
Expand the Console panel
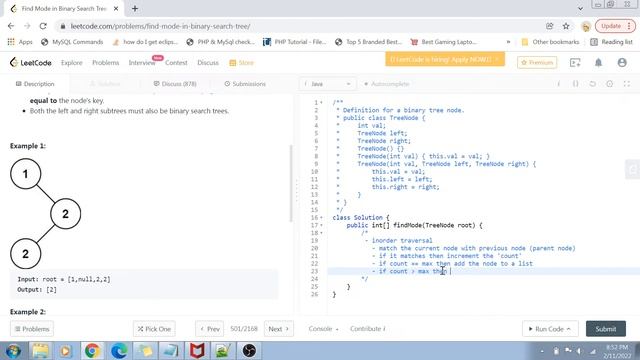pyautogui.click(x=323, y=329)
